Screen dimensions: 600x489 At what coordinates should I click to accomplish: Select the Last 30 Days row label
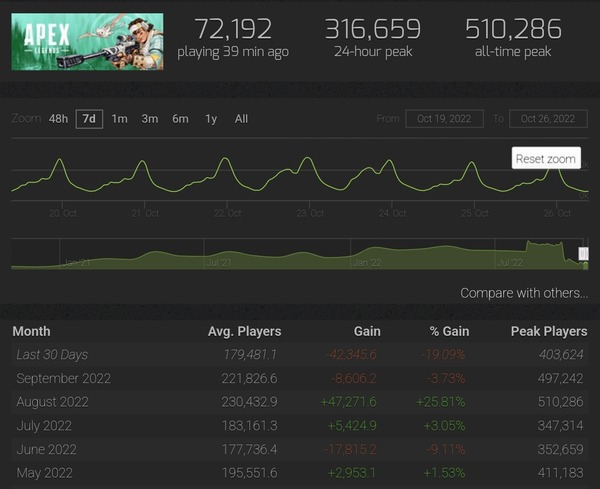[52, 355]
